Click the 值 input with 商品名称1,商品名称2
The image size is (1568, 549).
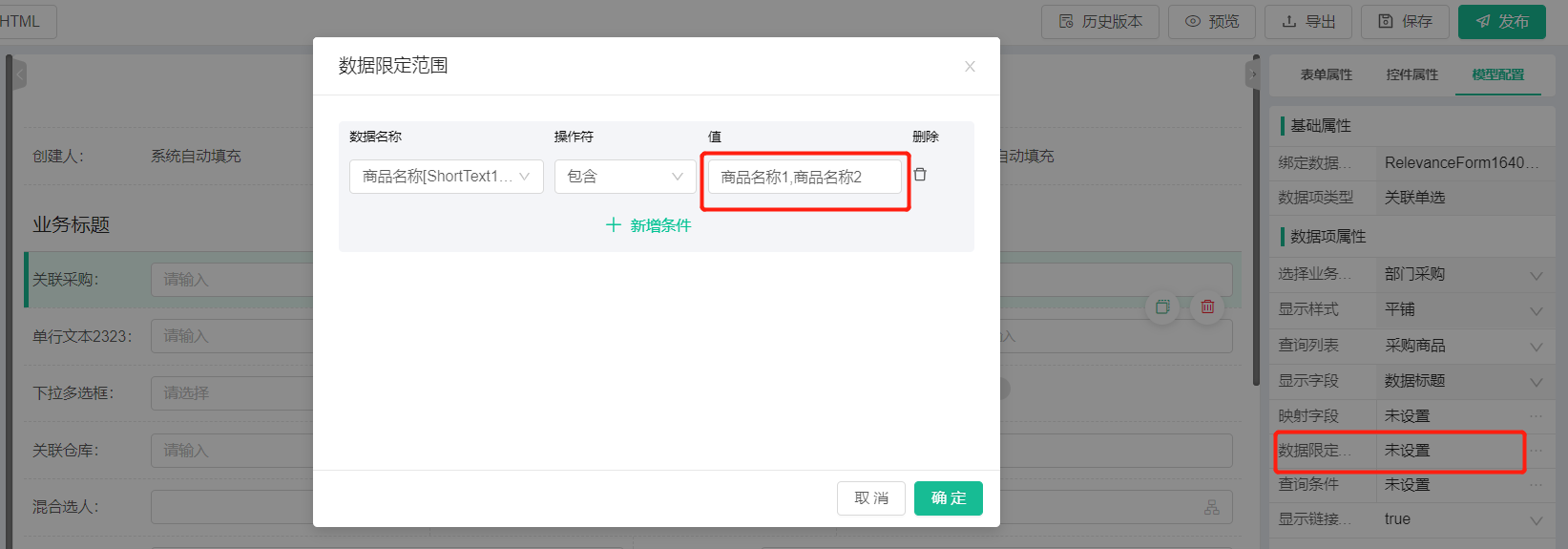(805, 177)
